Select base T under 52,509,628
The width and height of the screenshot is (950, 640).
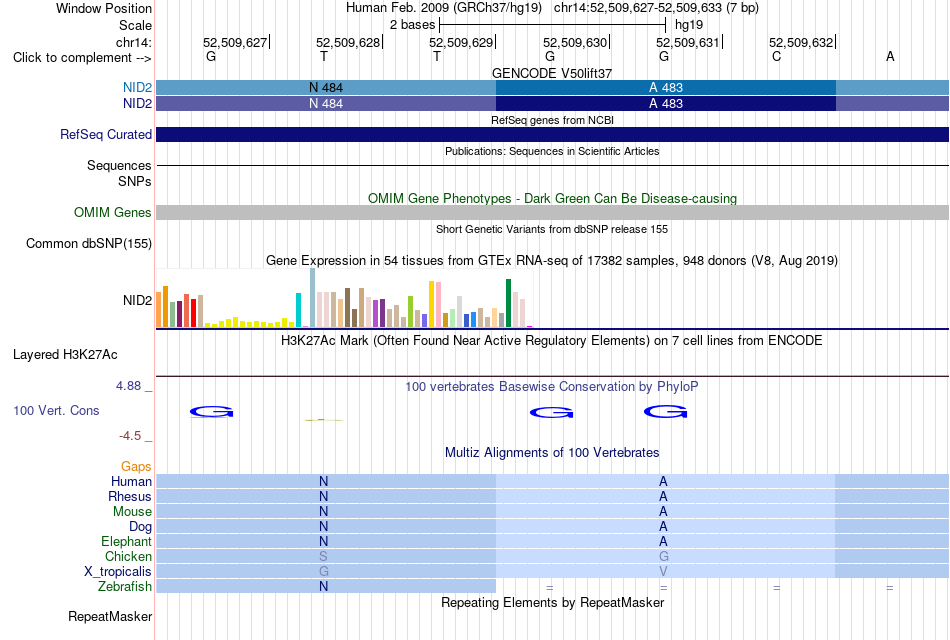coord(324,56)
